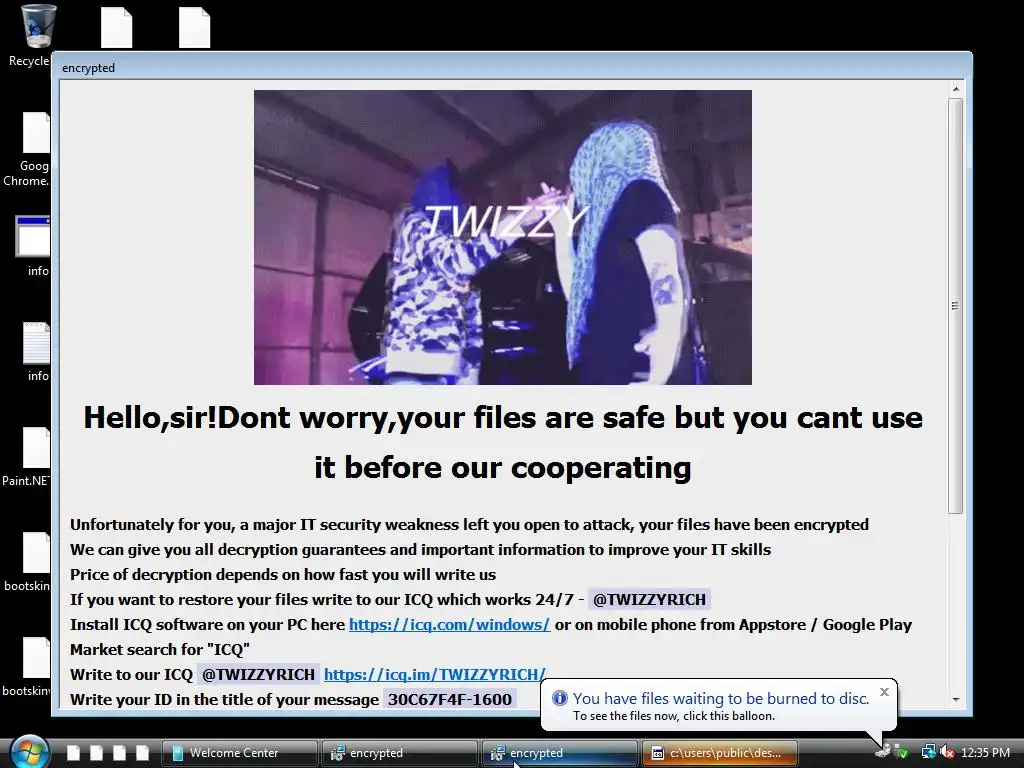Click the heading 'Hello,sir!Dont worry,your files are safe'
This screenshot has width=1024, height=768.
click(503, 417)
